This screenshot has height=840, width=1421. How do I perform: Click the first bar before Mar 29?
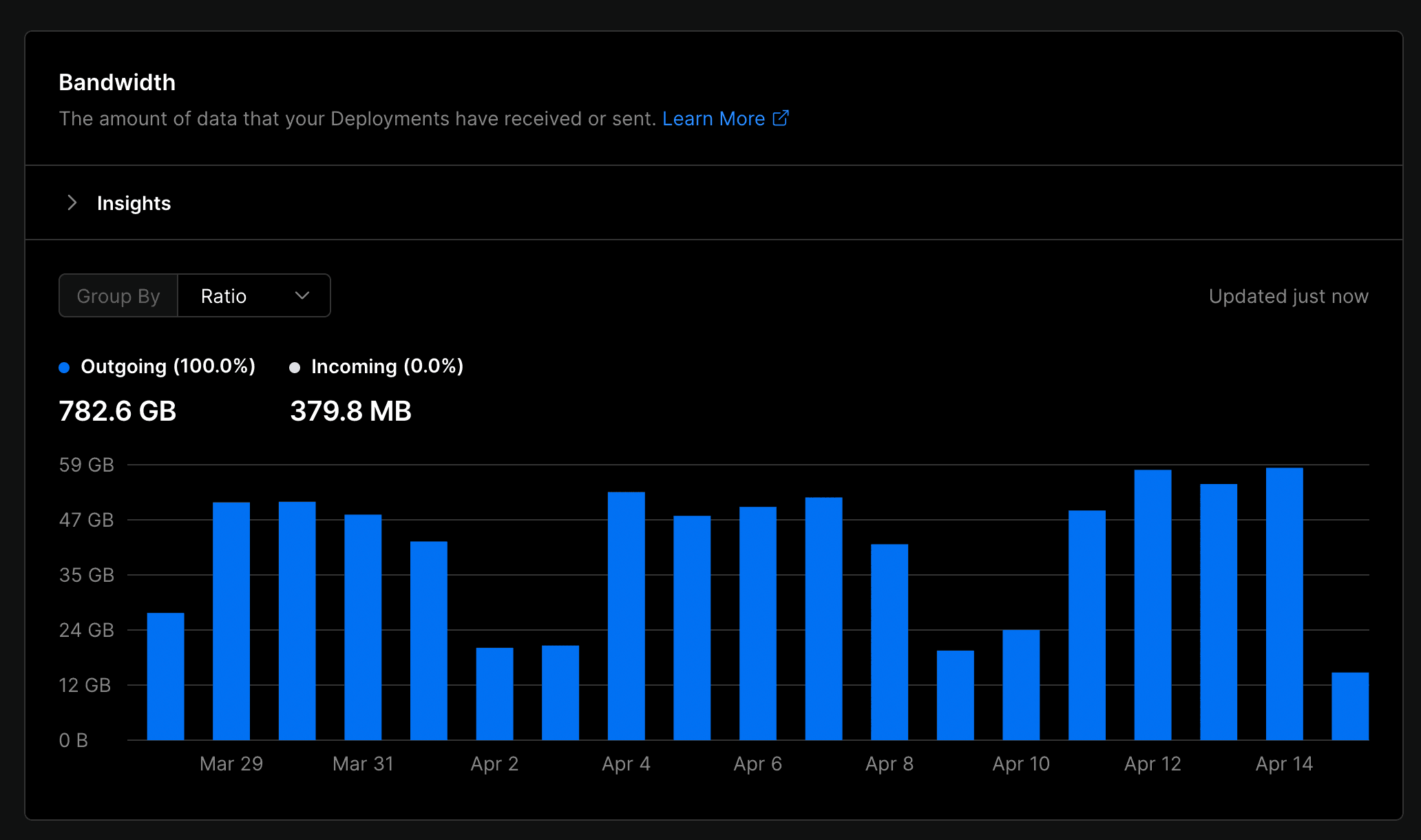165,676
